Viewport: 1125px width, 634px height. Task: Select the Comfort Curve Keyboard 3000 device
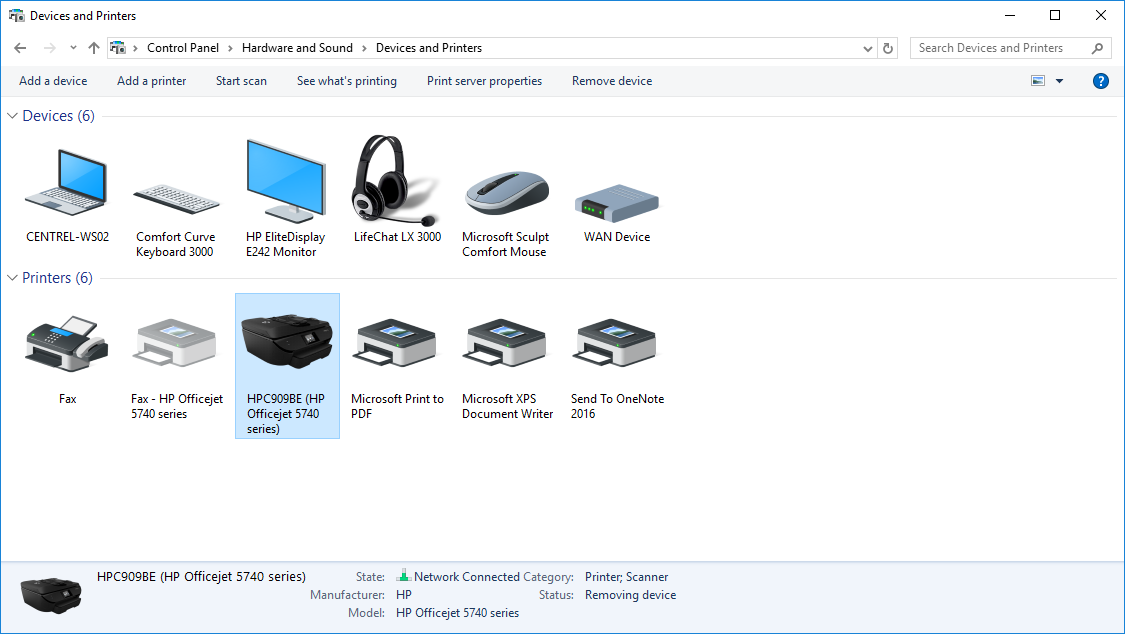pyautogui.click(x=176, y=185)
